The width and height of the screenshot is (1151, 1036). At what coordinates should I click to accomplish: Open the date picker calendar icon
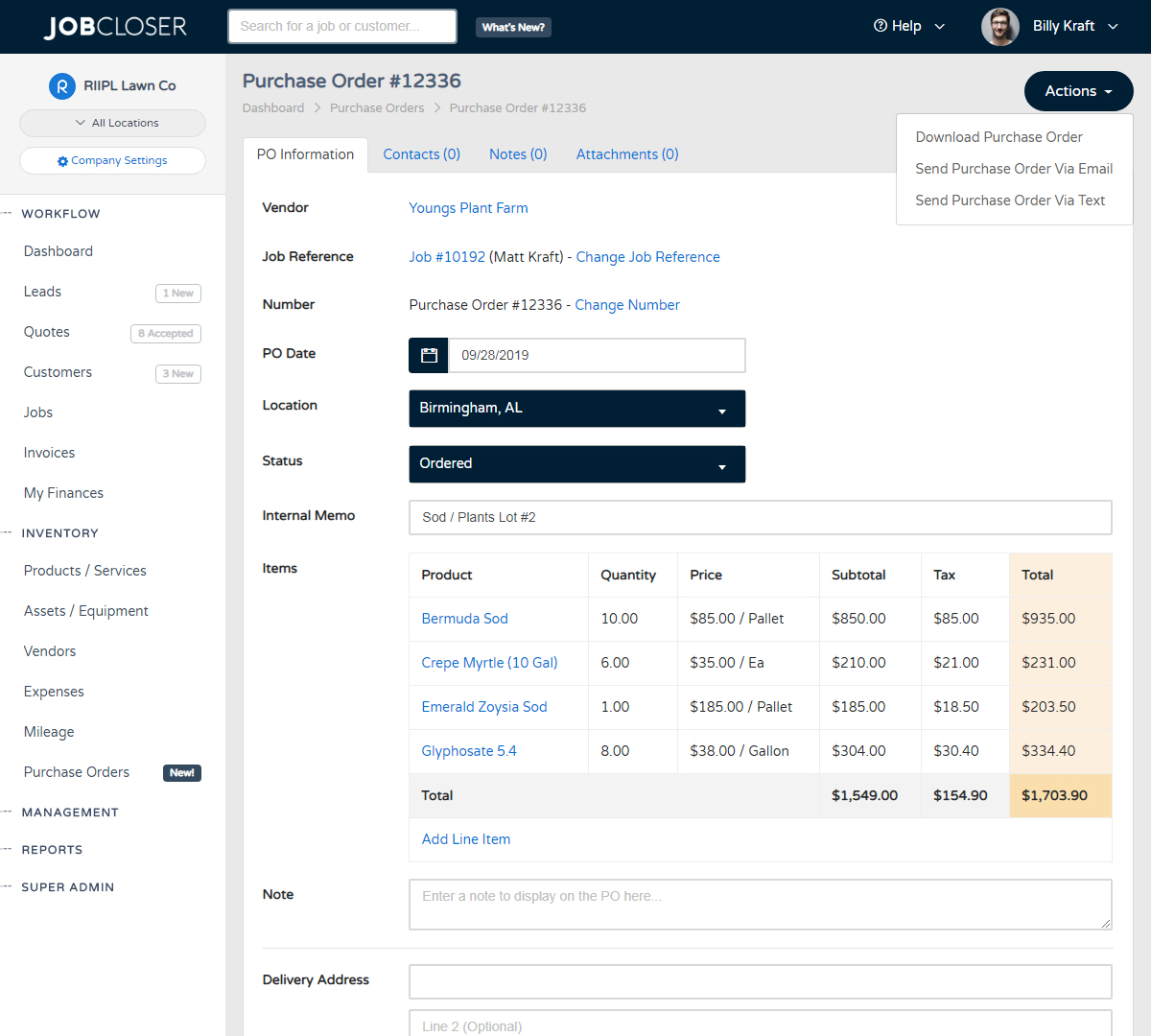[x=428, y=355]
